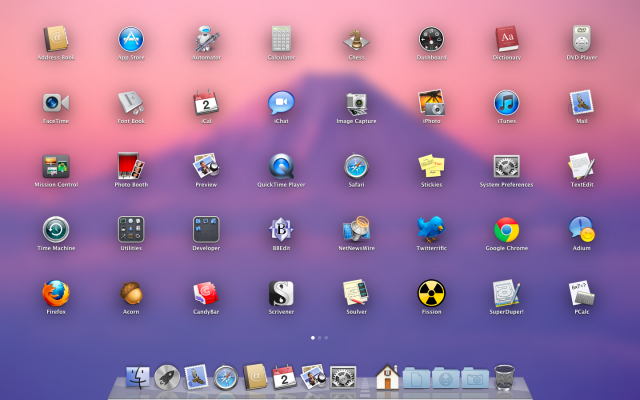
Task: Open Firefox
Action: pos(56,293)
